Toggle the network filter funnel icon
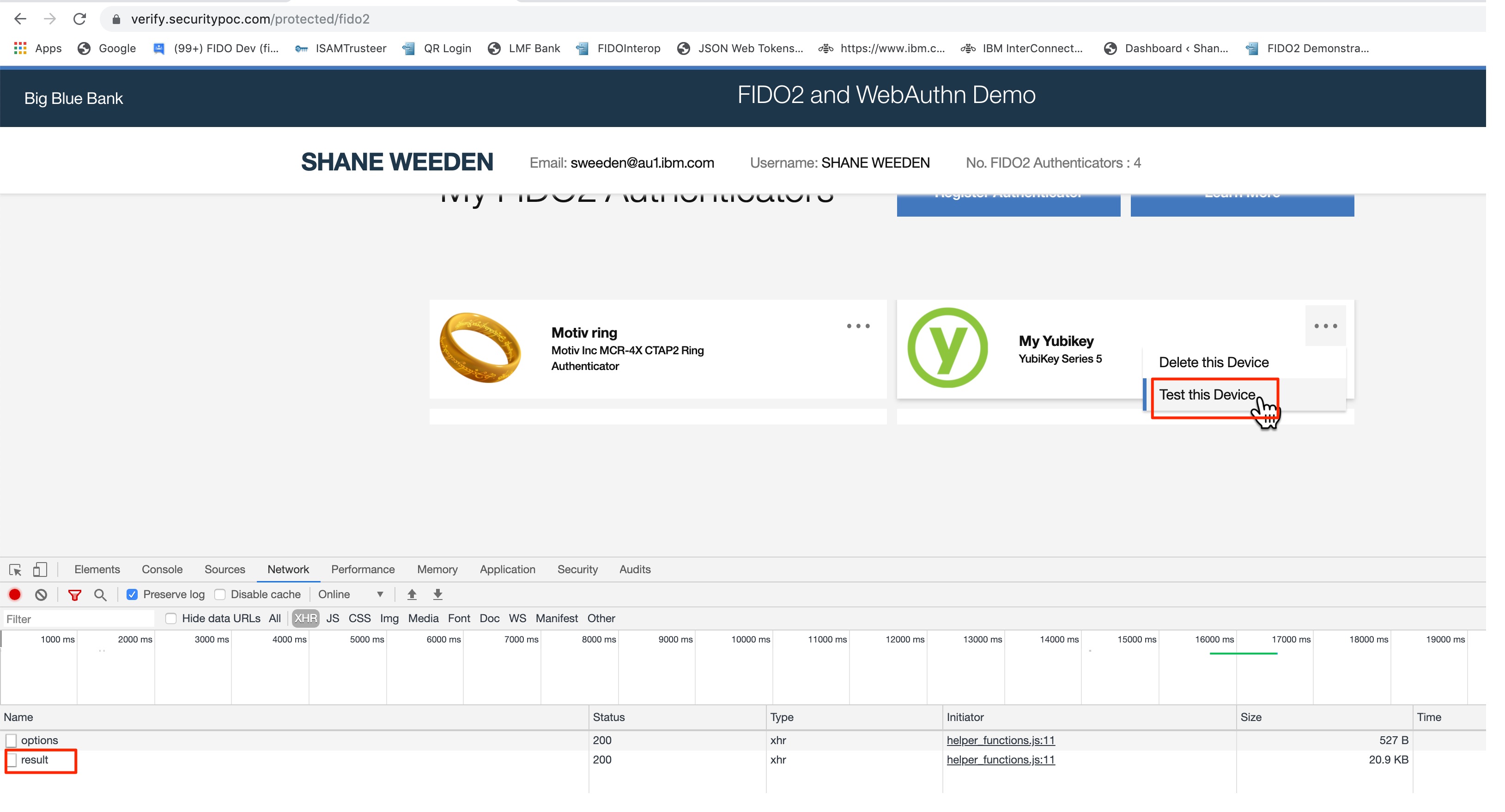This screenshot has height=812, width=1505. (74, 594)
